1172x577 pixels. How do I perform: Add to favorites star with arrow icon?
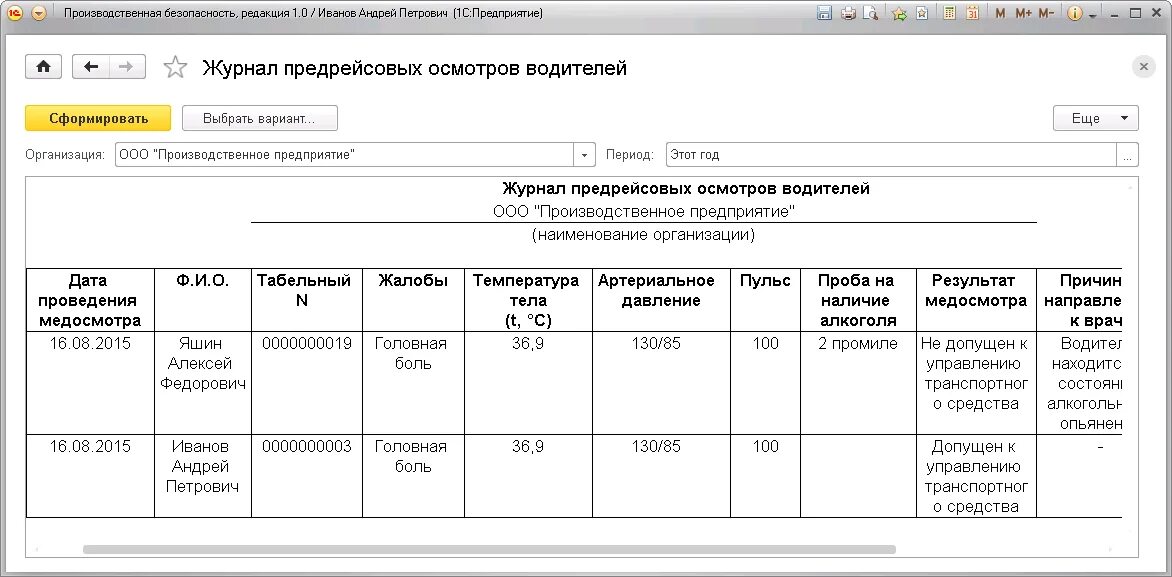click(899, 13)
